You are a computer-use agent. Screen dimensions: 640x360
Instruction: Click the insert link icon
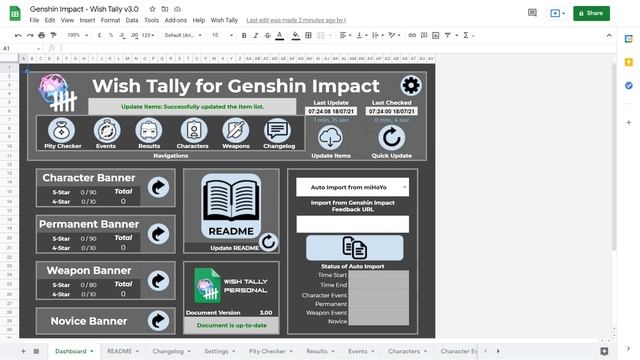412,36
